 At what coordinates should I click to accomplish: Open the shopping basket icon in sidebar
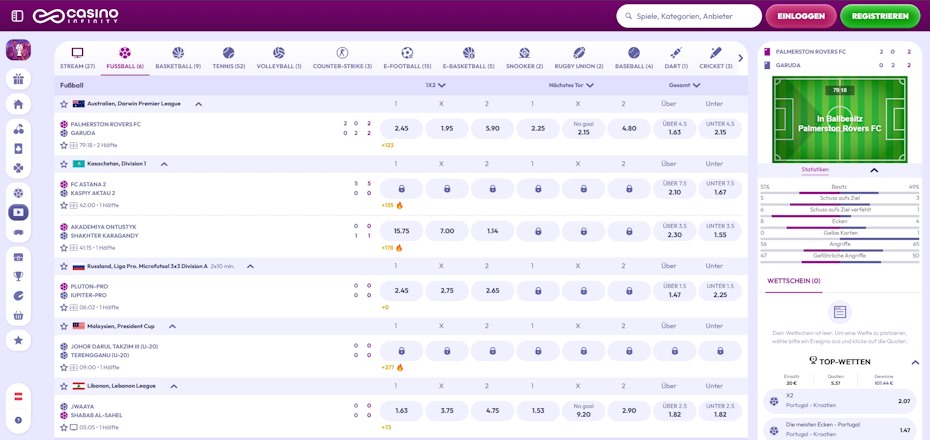[x=18, y=315]
